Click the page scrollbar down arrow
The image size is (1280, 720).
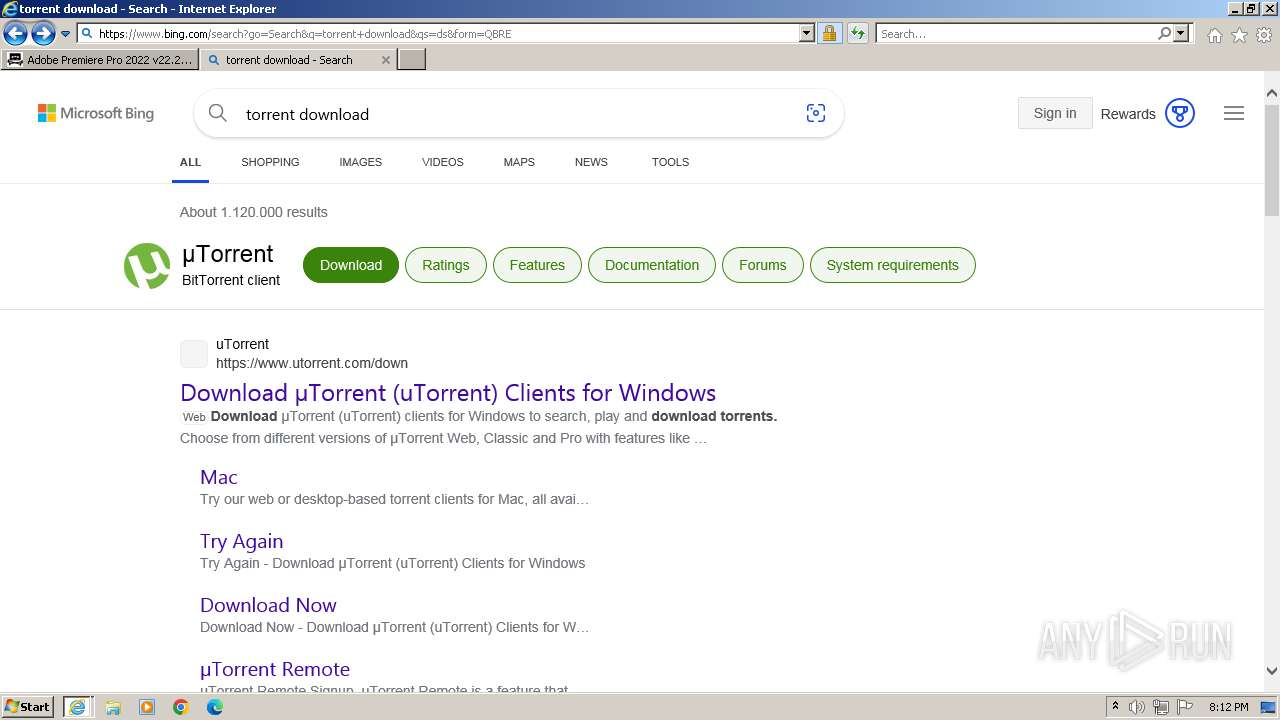pos(1272,672)
